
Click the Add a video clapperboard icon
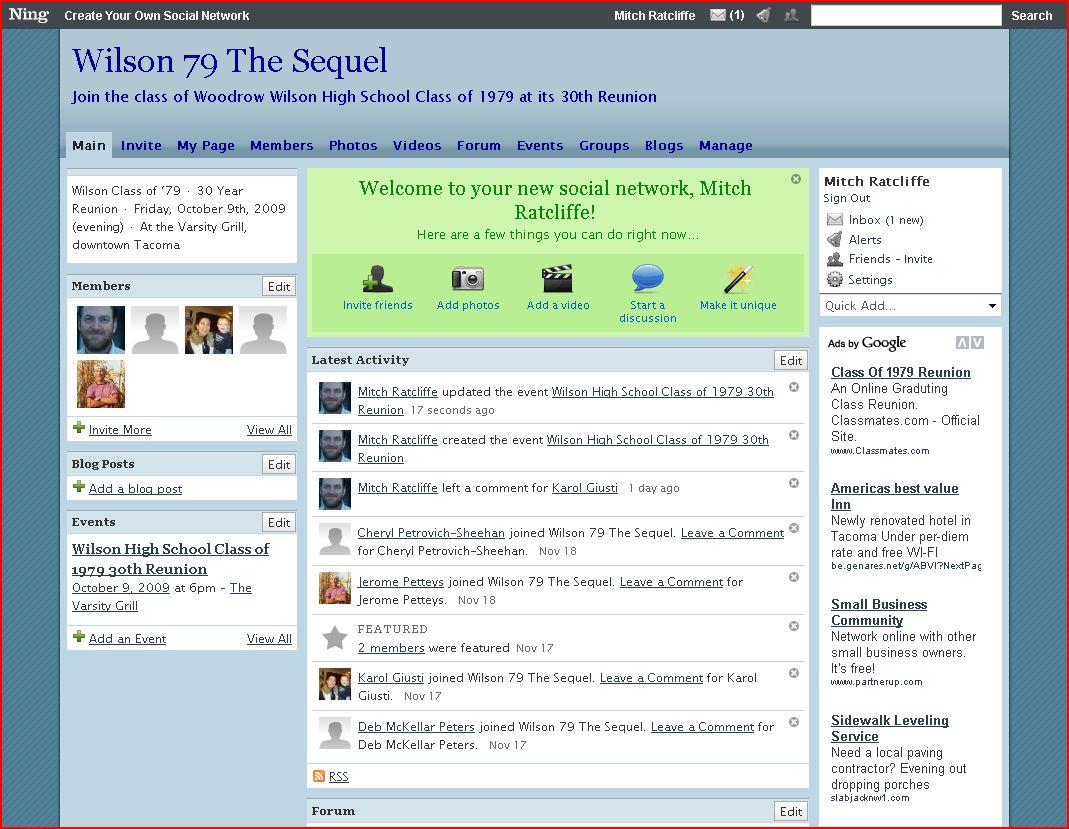coord(558,279)
